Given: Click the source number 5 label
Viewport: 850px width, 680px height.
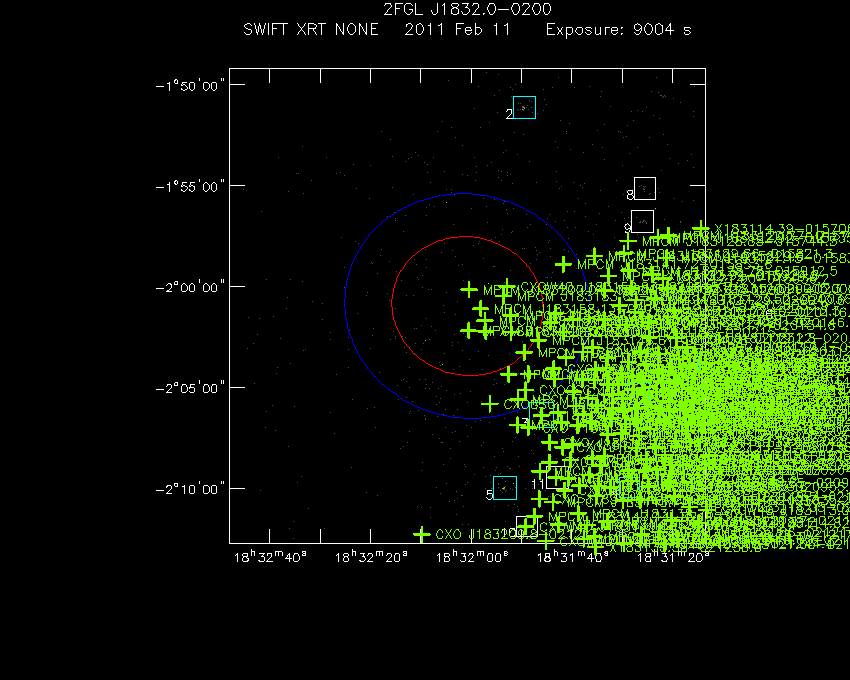Looking at the screenshot, I should tap(489, 495).
